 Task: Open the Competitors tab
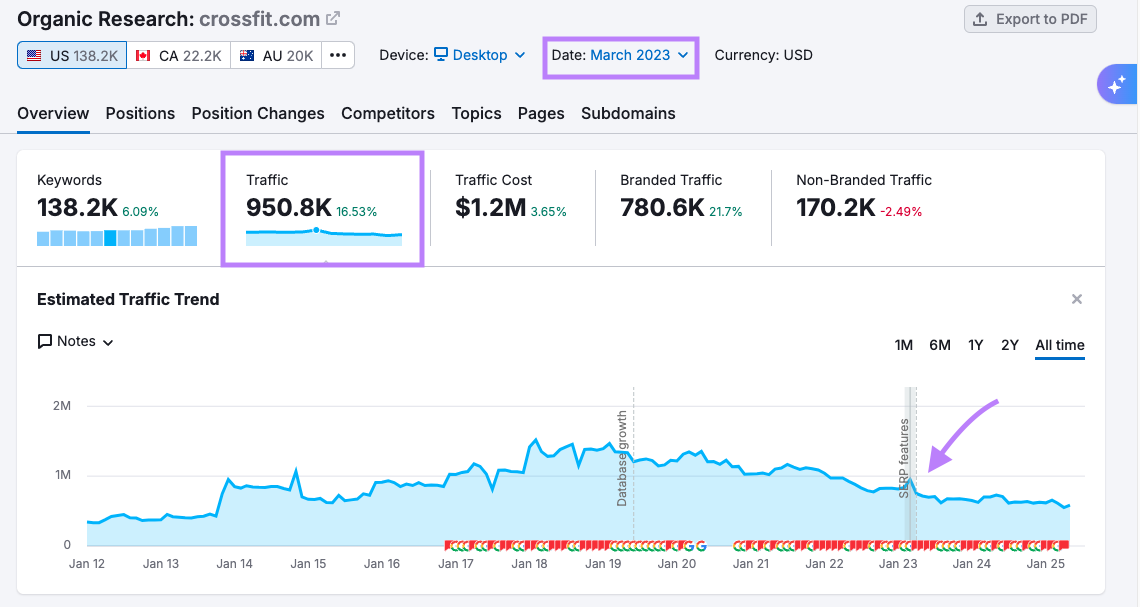click(388, 113)
